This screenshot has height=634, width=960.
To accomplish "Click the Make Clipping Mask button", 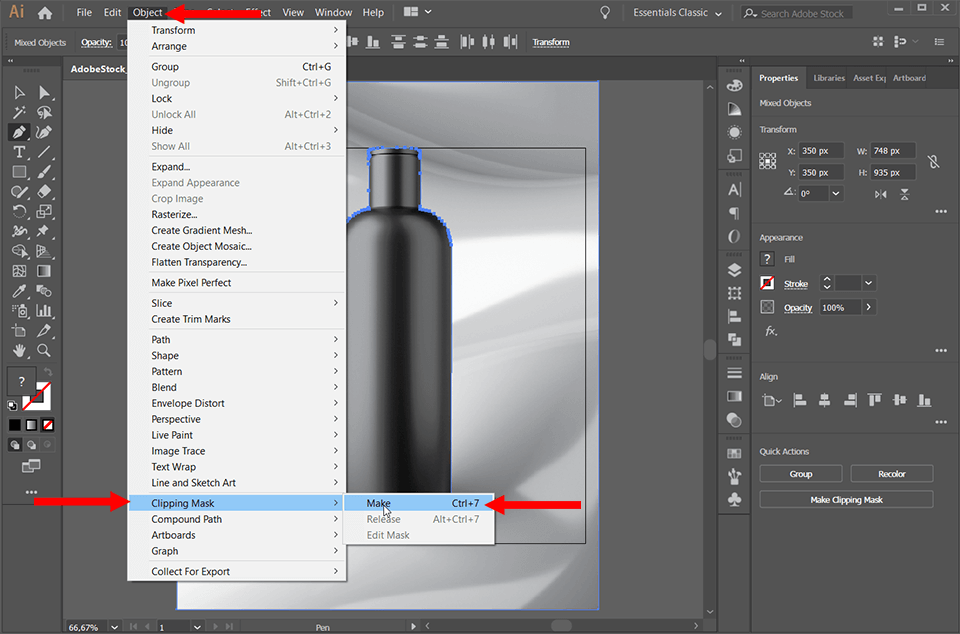I will coord(846,499).
